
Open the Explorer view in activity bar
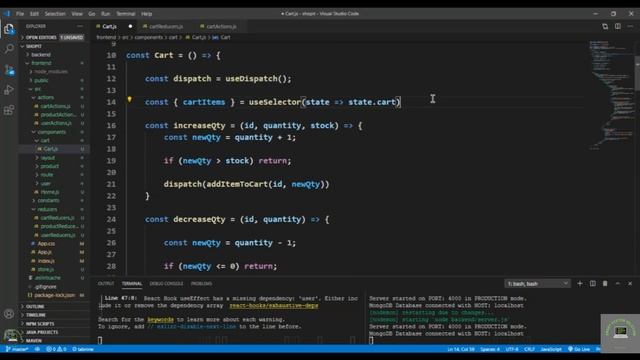[x=9, y=29]
